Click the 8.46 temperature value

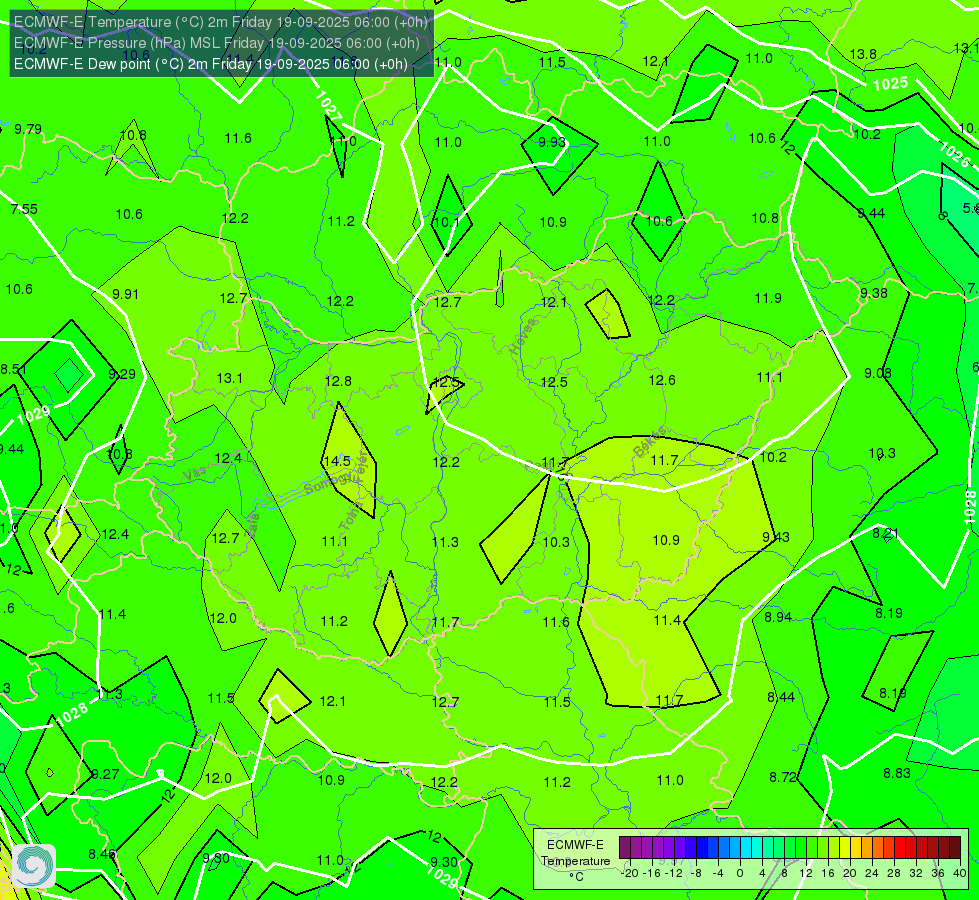tap(102, 854)
